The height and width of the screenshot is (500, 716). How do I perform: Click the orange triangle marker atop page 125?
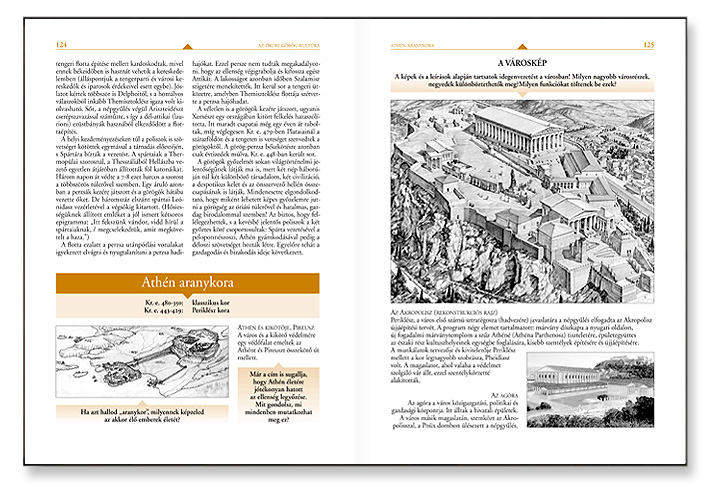(x=522, y=47)
